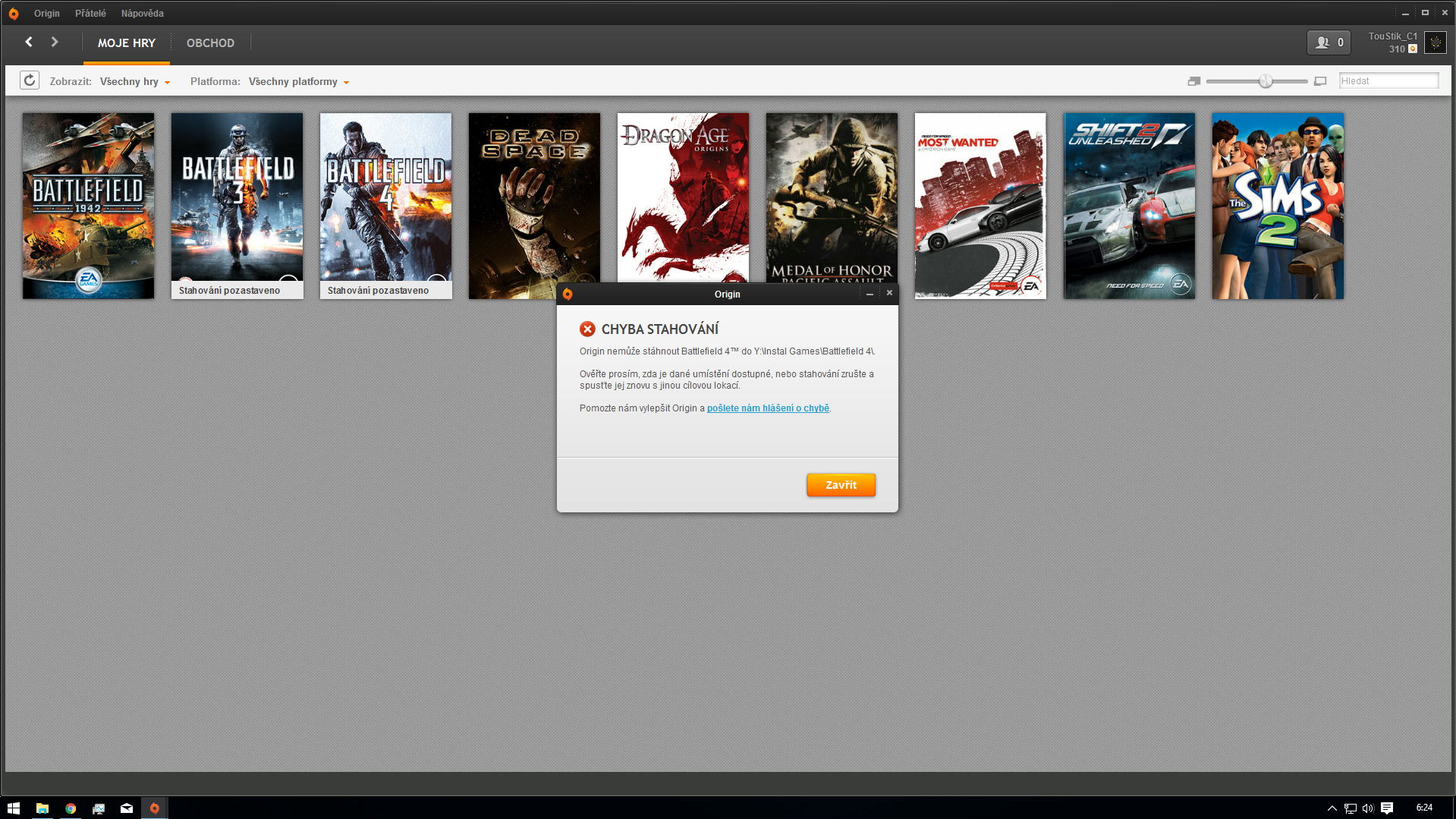Select the Dragon Age Origins tile
1456x819 pixels.
683,197
